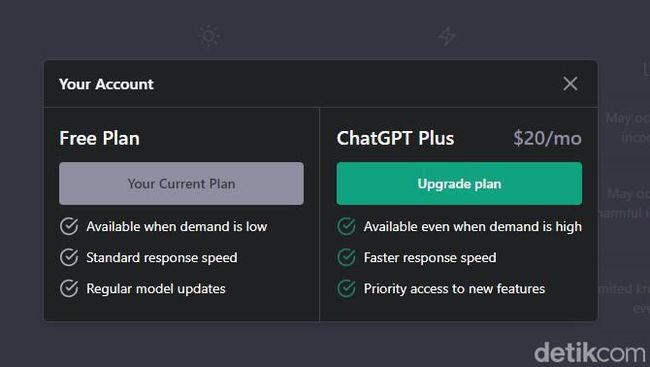Click the sun icon above the dialog
This screenshot has width=650, height=367.
pyautogui.click(x=208, y=36)
